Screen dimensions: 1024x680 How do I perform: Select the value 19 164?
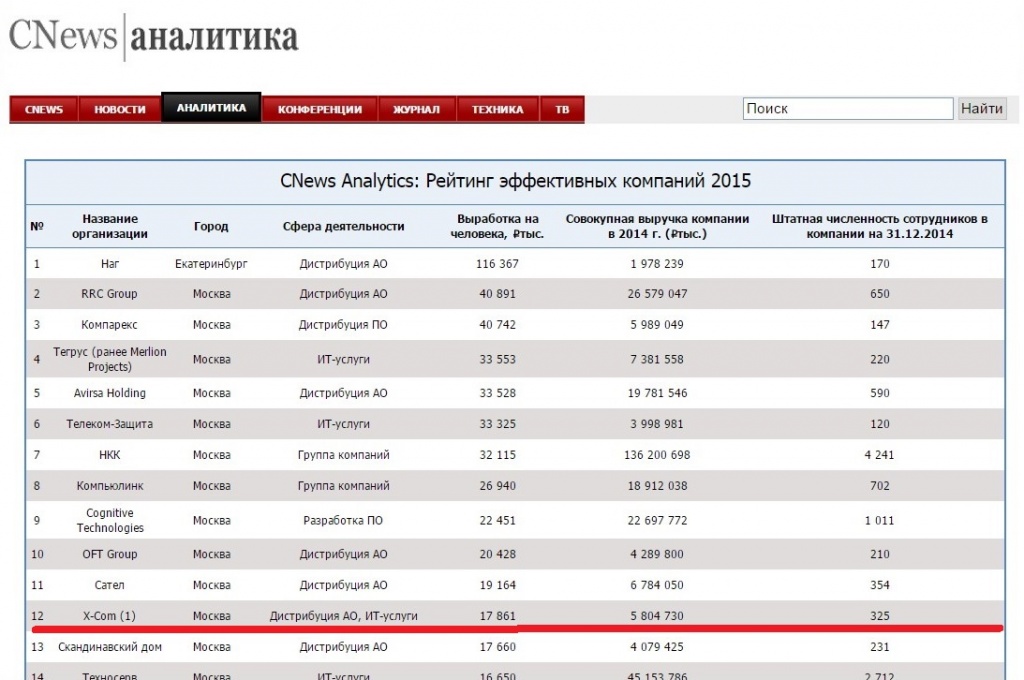tap(497, 585)
